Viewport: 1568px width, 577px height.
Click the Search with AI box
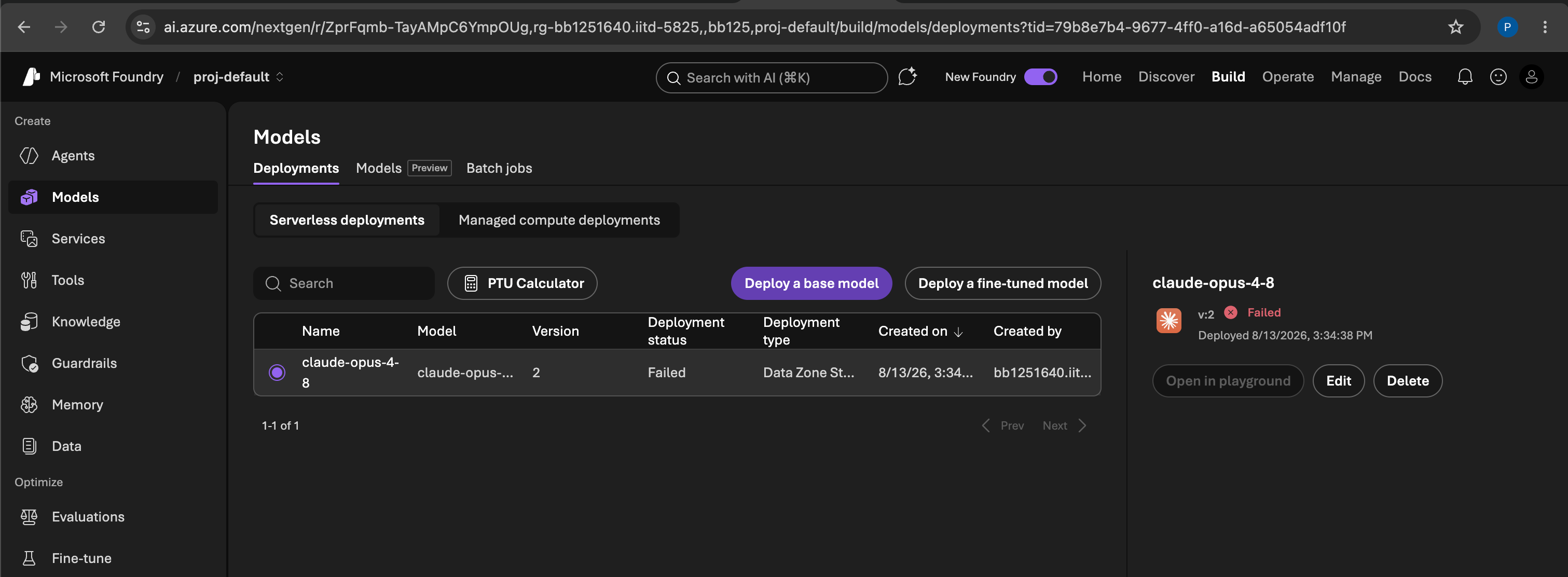click(772, 77)
